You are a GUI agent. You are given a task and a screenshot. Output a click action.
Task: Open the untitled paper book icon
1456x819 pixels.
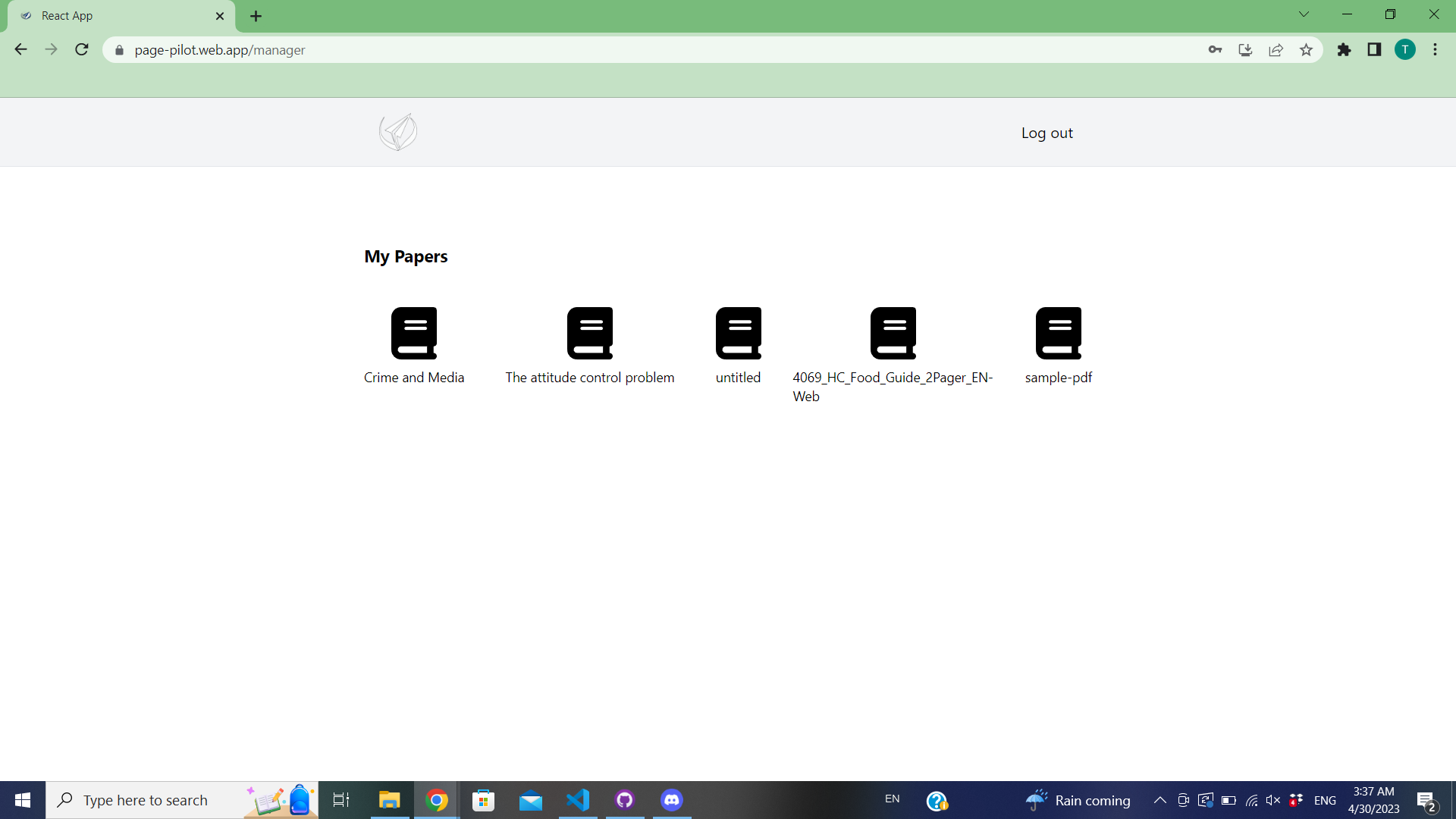738,333
